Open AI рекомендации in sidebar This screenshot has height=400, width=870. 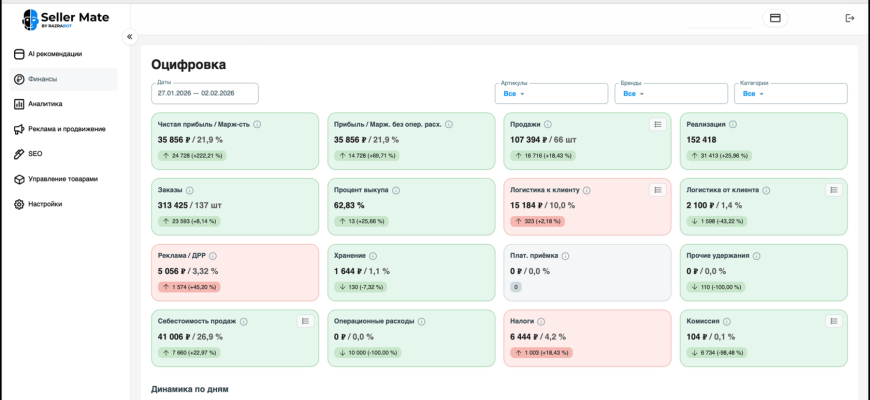click(x=62, y=54)
